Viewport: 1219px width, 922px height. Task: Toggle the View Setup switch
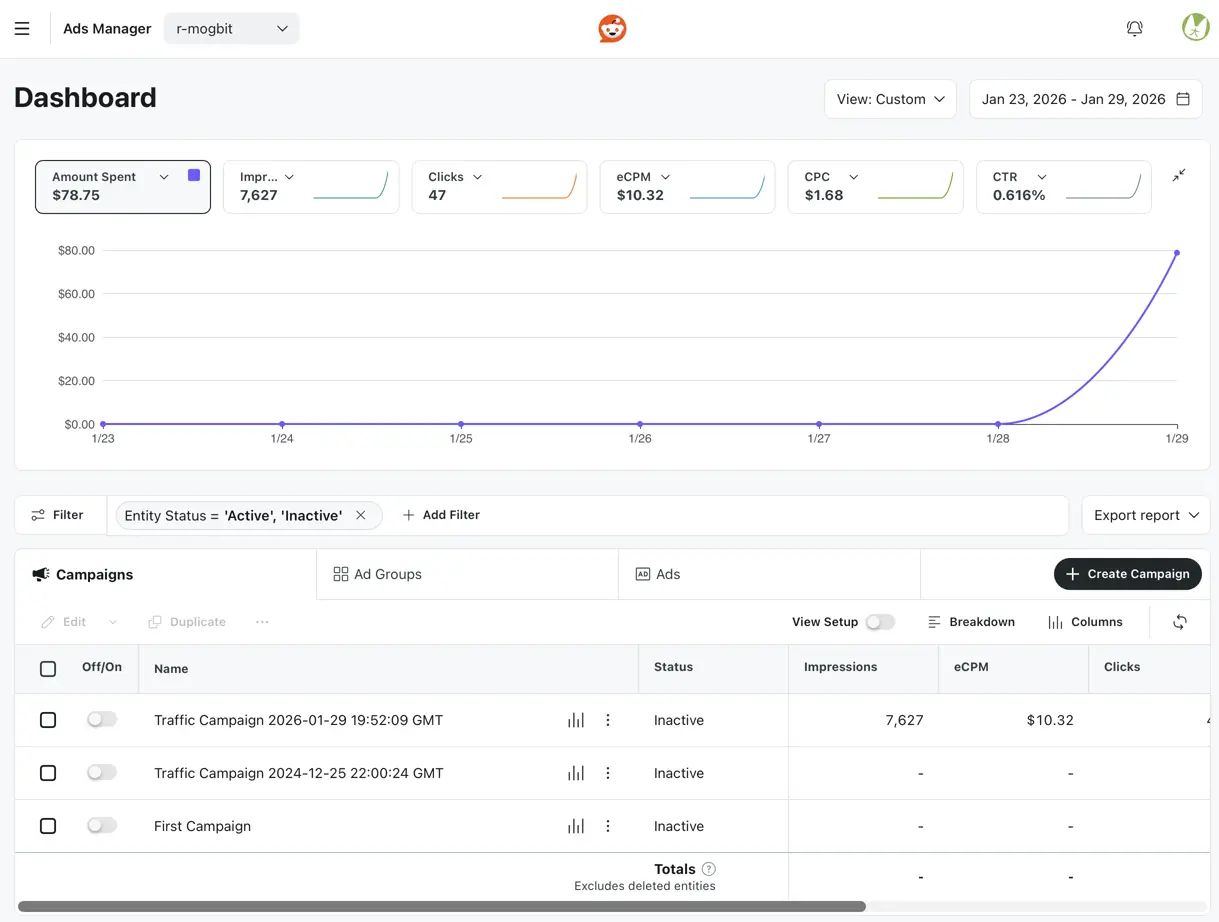pyautogui.click(x=879, y=622)
